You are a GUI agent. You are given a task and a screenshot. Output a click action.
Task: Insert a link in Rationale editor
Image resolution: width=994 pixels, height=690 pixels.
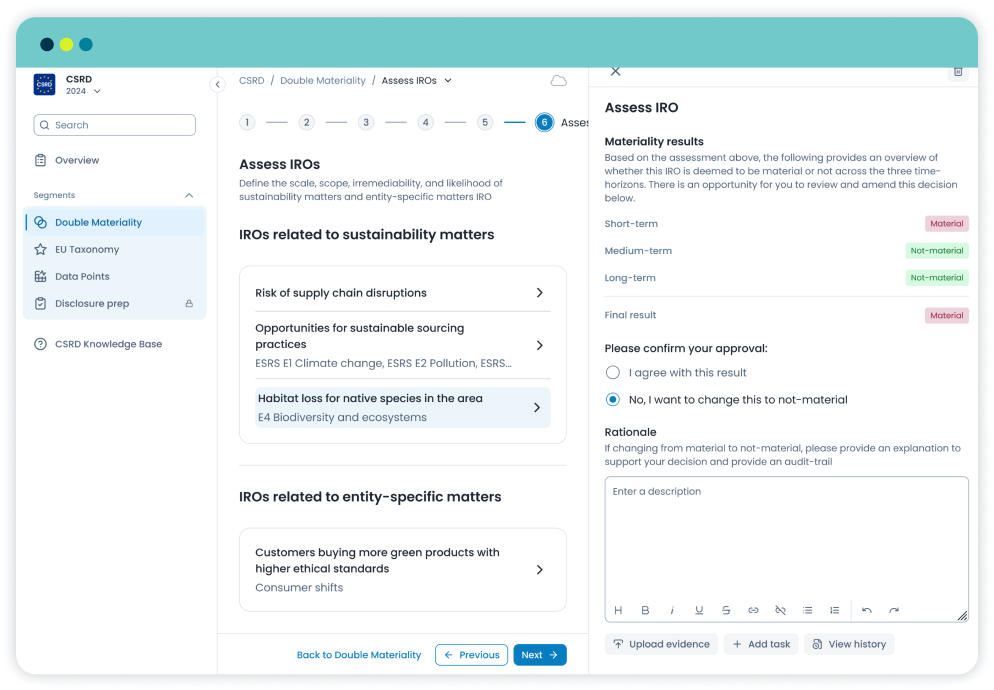[x=753, y=610]
